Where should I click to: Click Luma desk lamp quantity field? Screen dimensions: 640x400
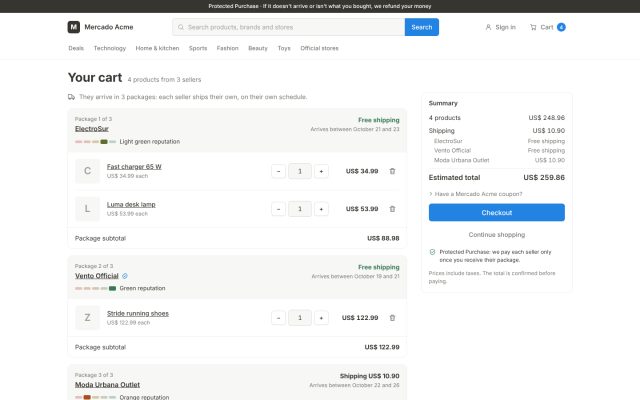[x=300, y=209]
